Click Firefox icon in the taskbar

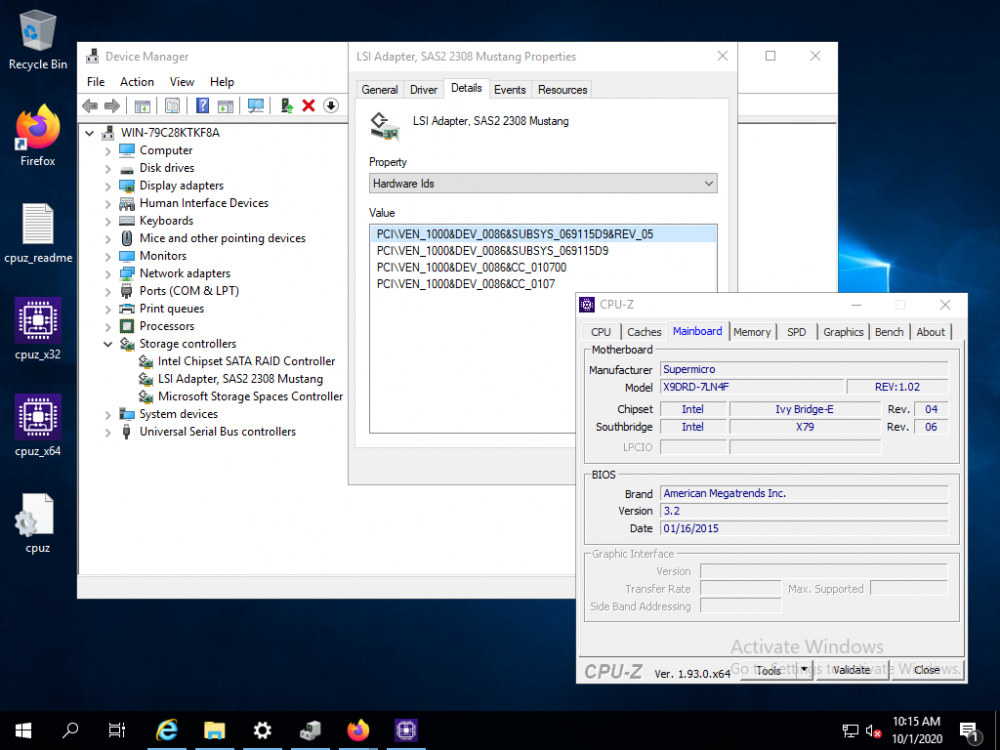pyautogui.click(x=358, y=730)
